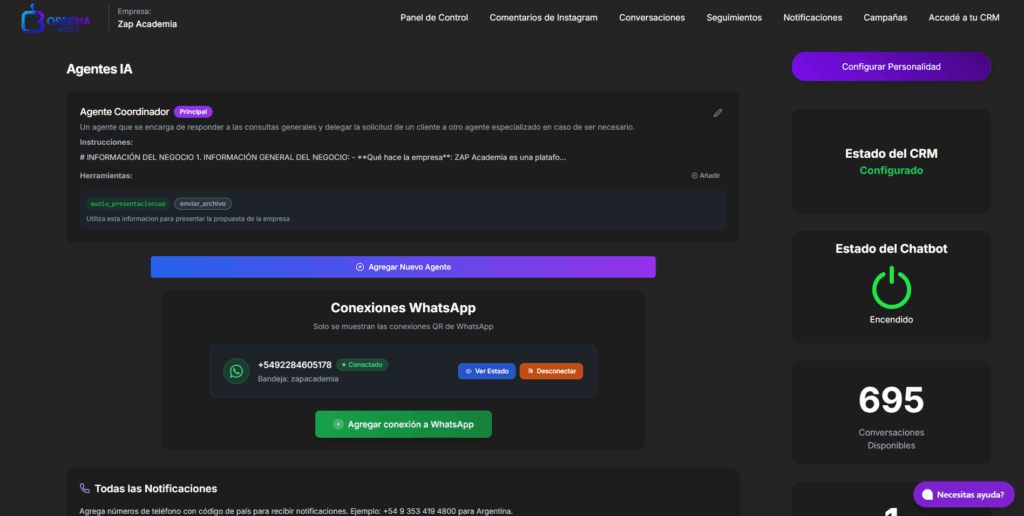Viewport: 1024px width, 516px height.
Task: Navigate to Seguimientos
Action: [733, 17]
